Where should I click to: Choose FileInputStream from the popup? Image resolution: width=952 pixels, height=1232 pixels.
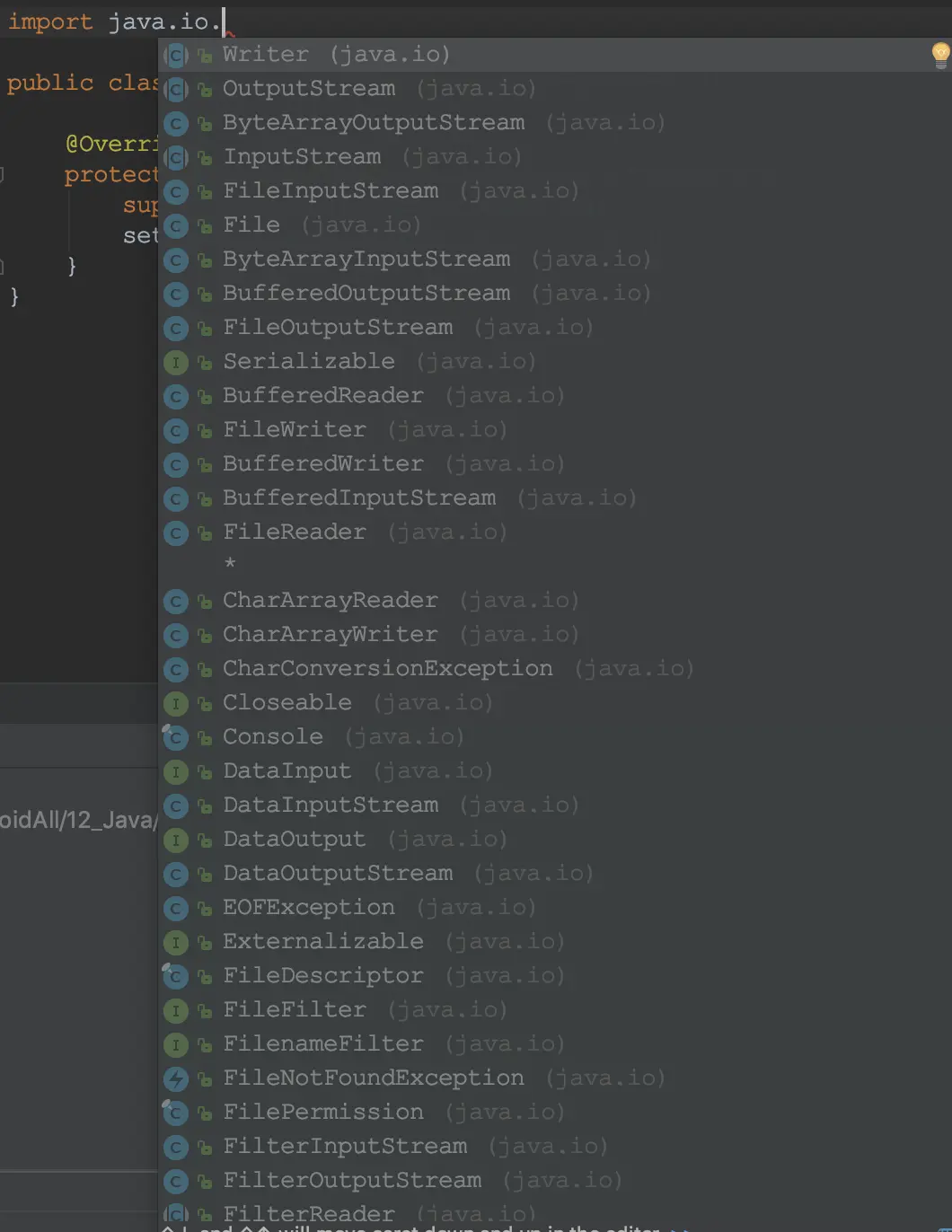[x=555, y=191]
